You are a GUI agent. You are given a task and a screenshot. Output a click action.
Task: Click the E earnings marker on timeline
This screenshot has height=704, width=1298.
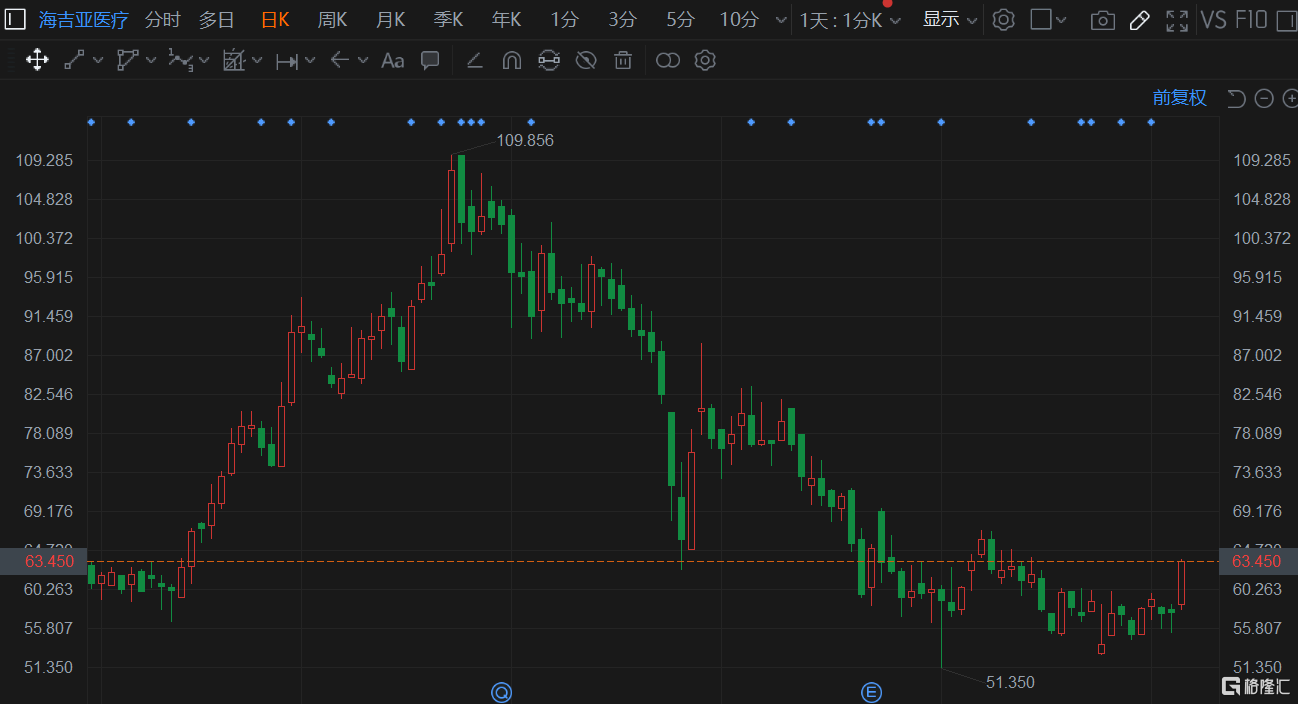pos(871,692)
